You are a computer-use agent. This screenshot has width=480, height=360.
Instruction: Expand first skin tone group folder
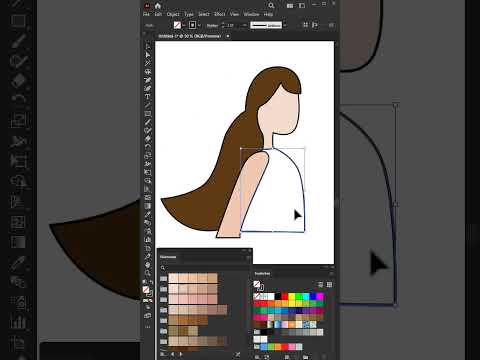163,279
